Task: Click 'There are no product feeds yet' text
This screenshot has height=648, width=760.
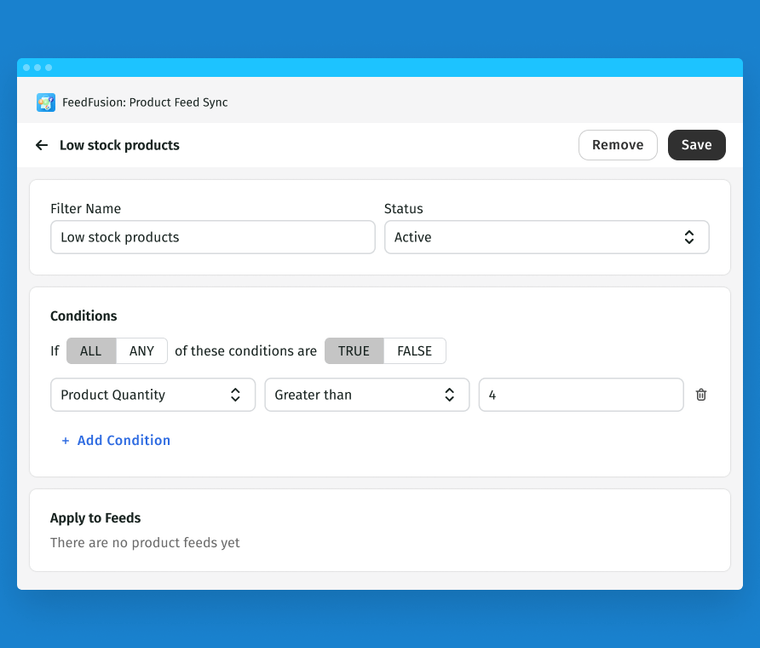Action: 145,542
